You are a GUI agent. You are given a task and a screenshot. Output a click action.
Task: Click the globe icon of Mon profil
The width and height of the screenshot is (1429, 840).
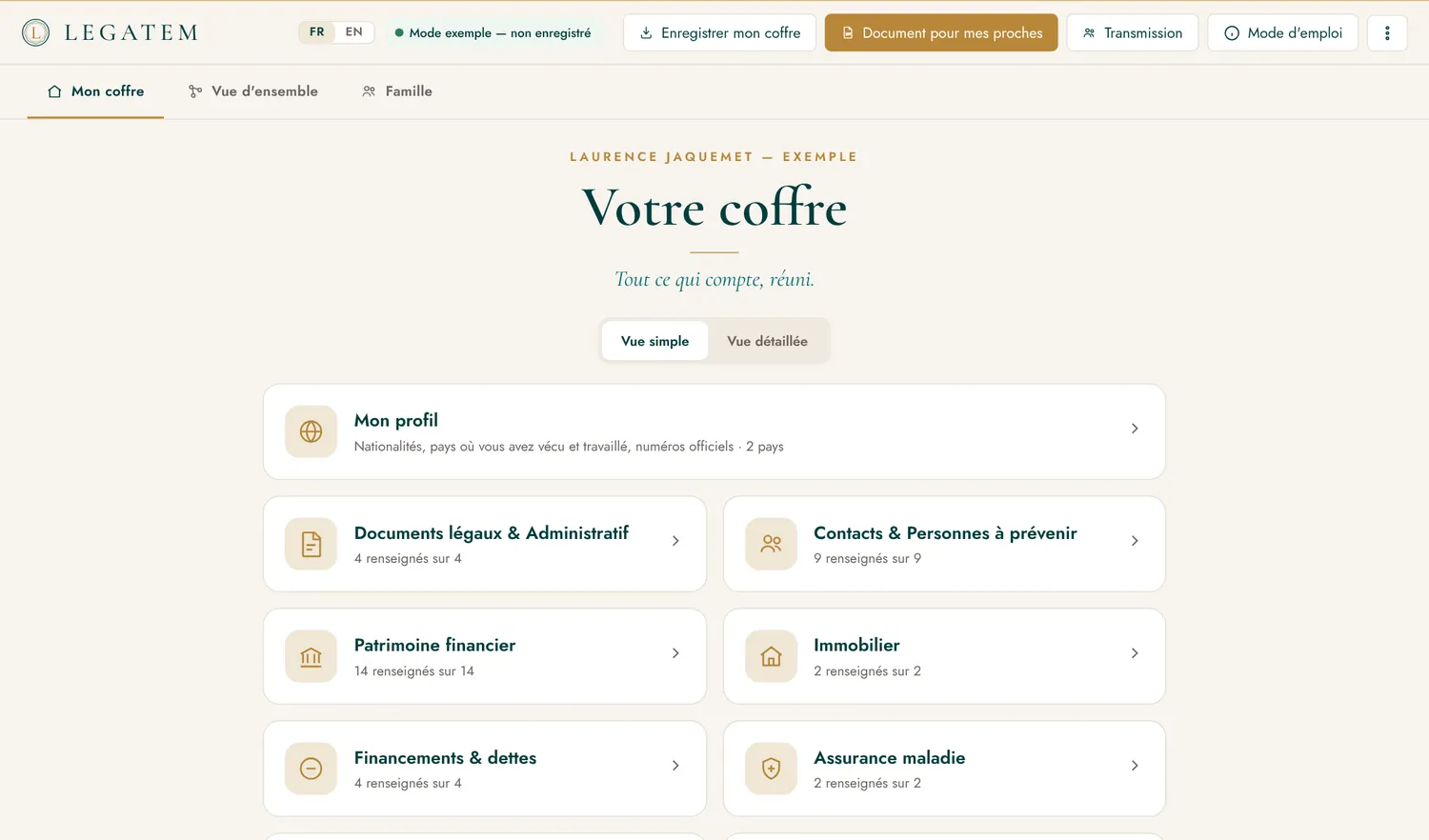[x=311, y=431]
